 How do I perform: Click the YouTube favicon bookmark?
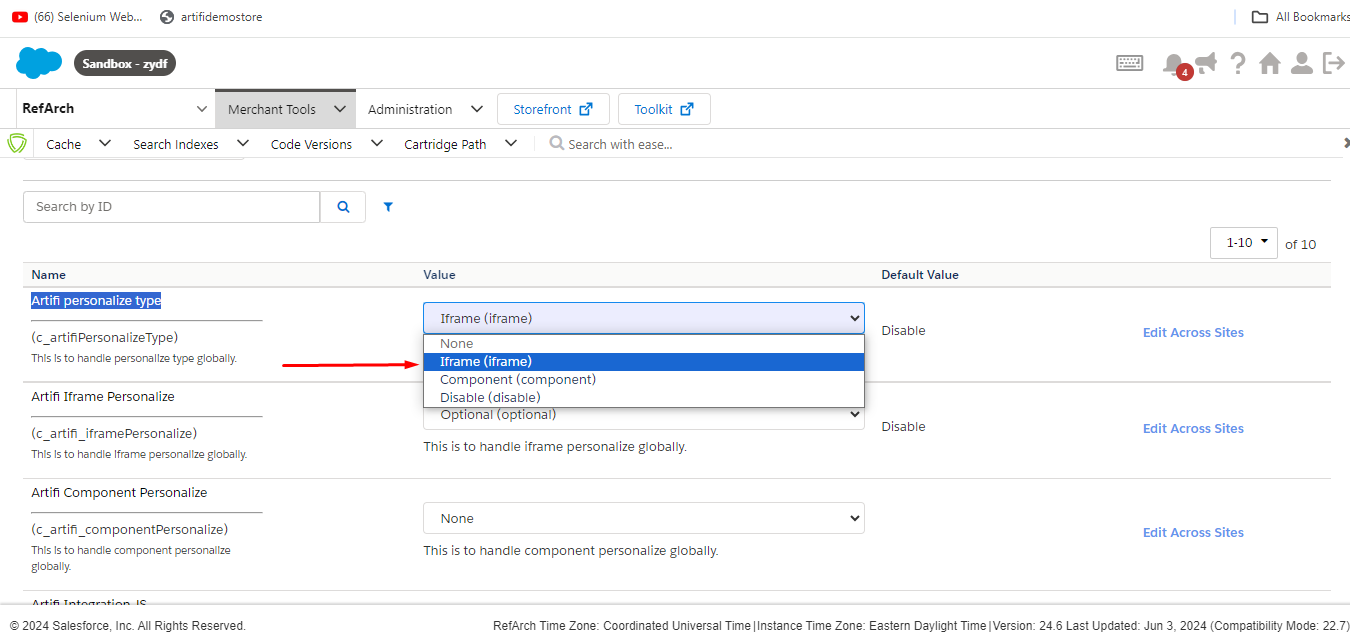click(x=20, y=17)
